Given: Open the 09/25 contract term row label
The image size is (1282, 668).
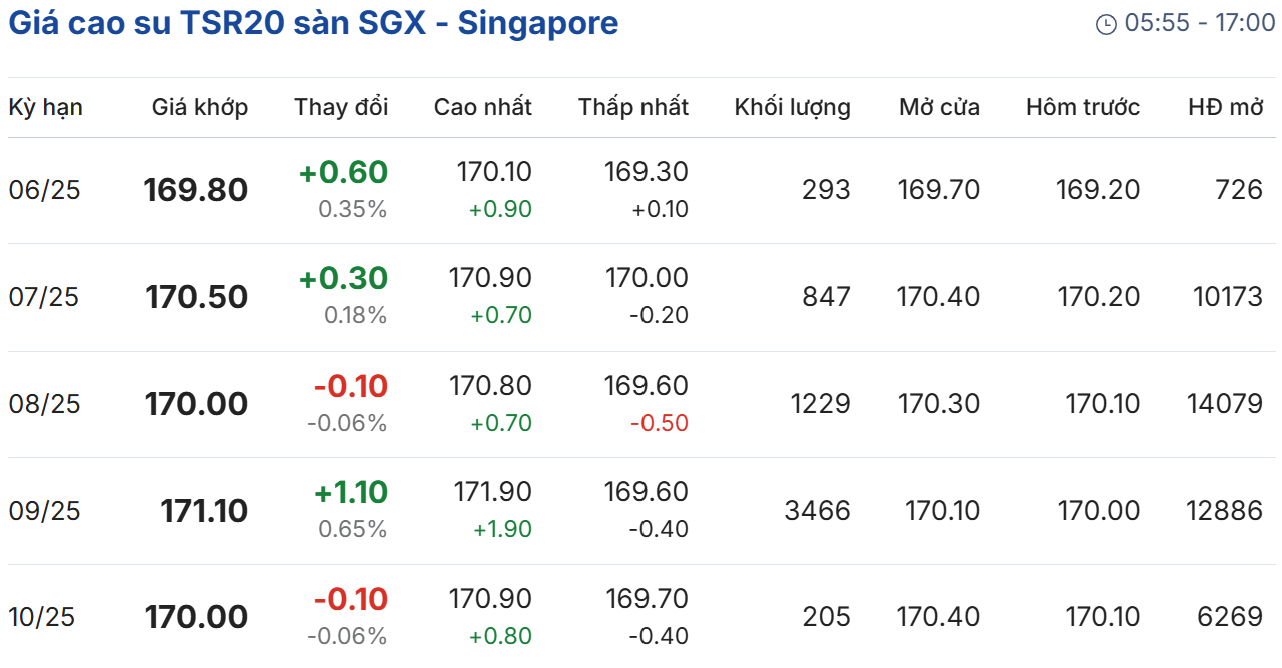Looking at the screenshot, I should point(44,511).
